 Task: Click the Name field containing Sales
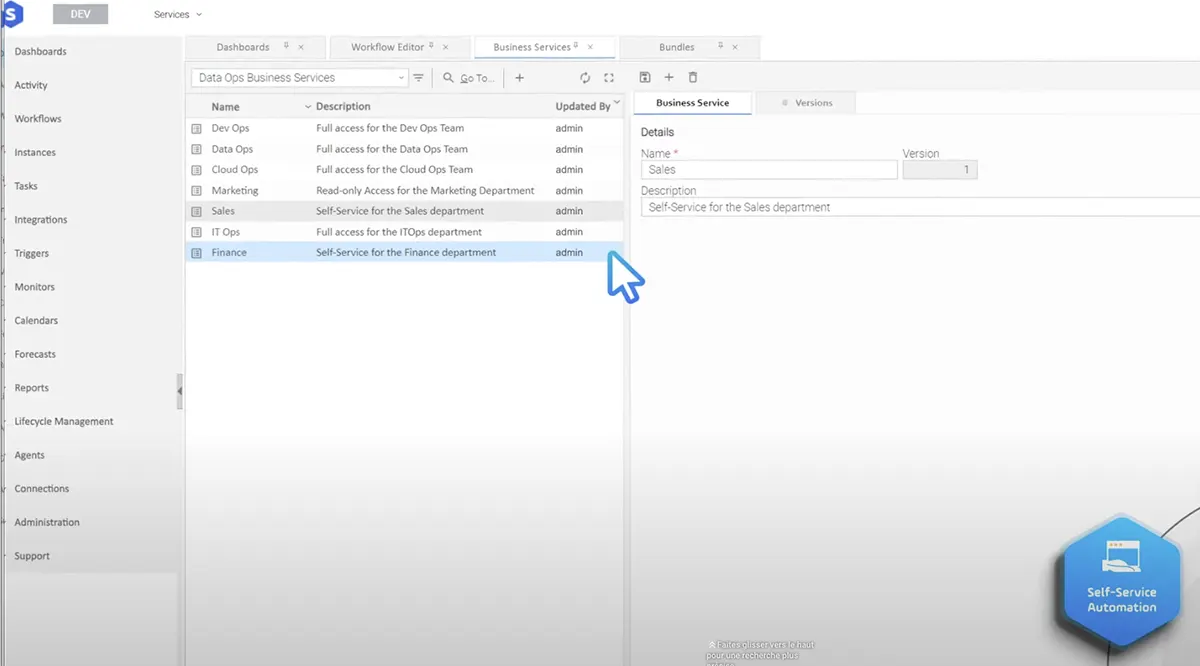coord(769,170)
